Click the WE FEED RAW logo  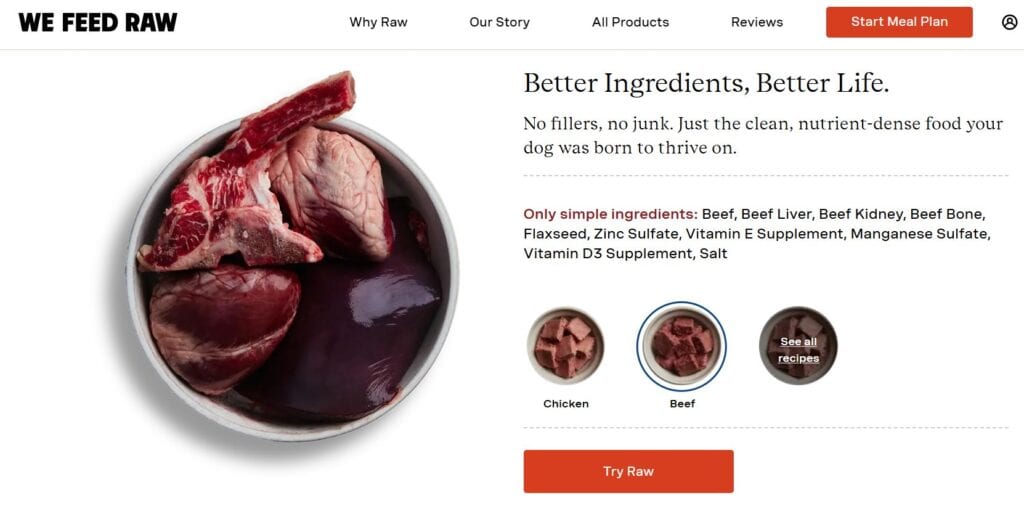[x=97, y=22]
